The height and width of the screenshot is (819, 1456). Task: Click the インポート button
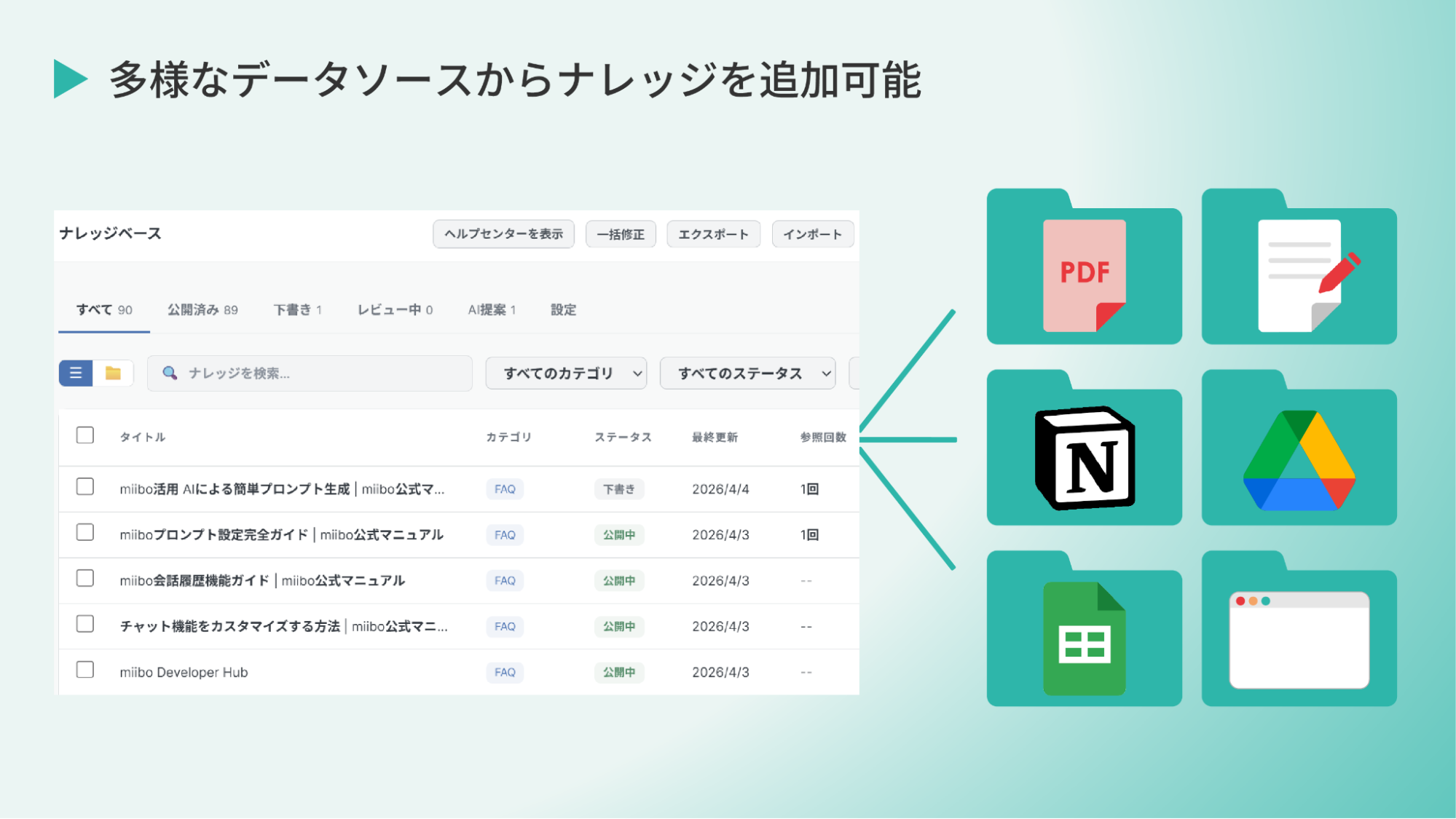[x=812, y=234]
